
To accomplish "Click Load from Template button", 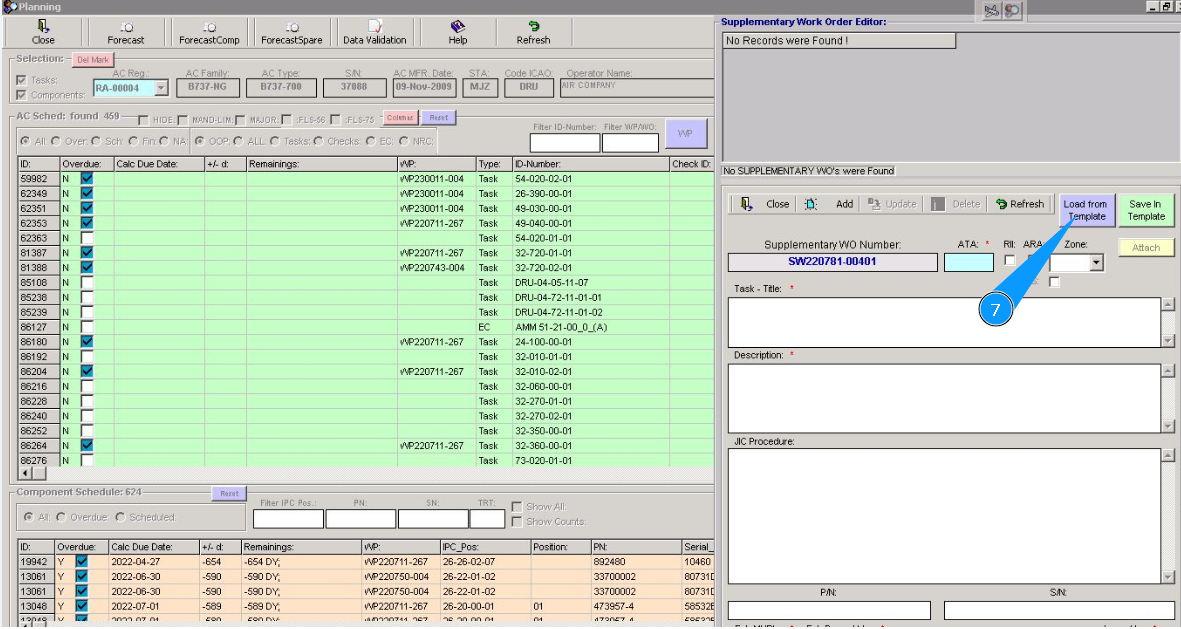I will [1085, 210].
